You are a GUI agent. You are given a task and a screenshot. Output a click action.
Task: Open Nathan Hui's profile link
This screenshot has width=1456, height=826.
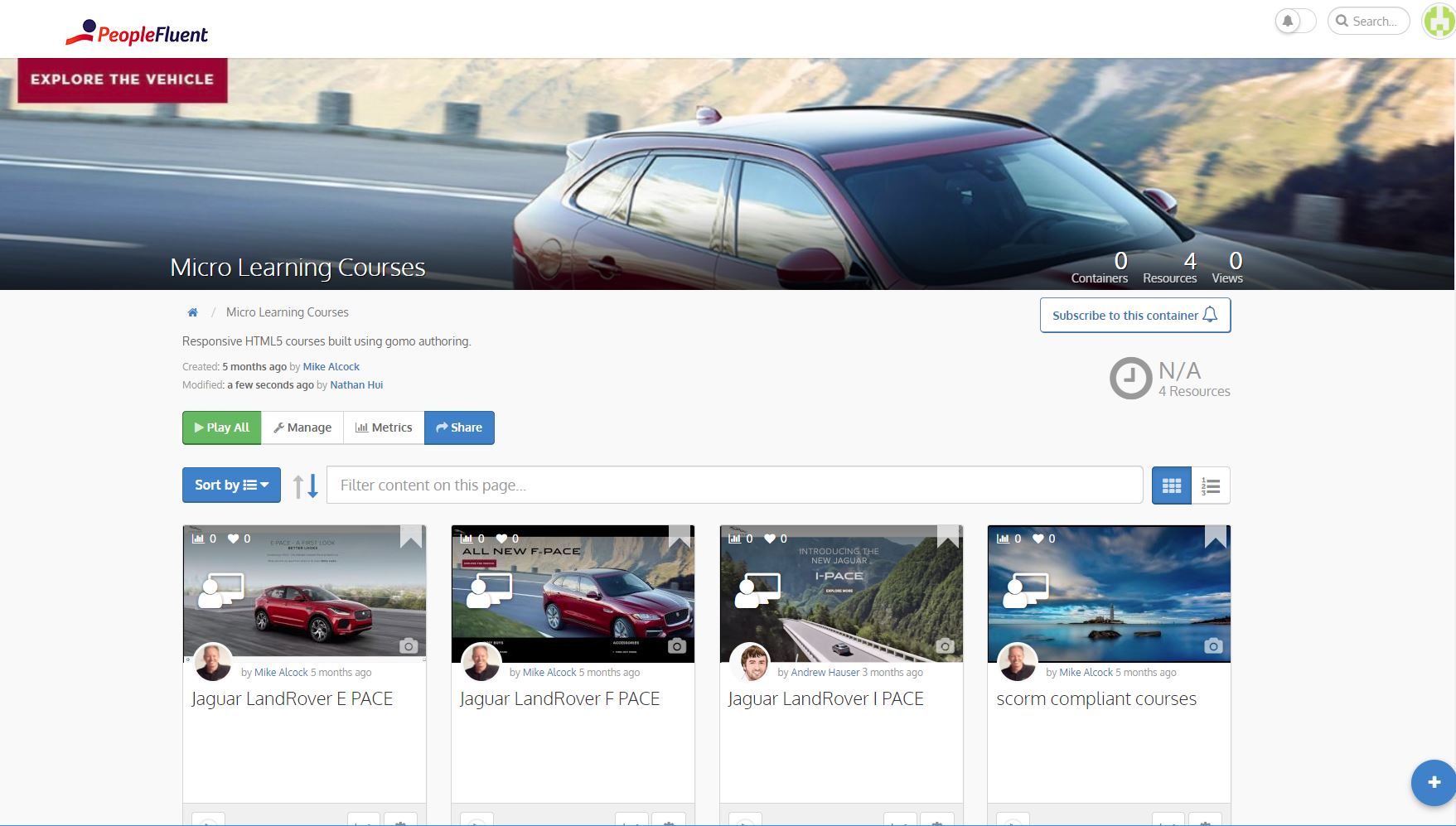pyautogui.click(x=356, y=385)
